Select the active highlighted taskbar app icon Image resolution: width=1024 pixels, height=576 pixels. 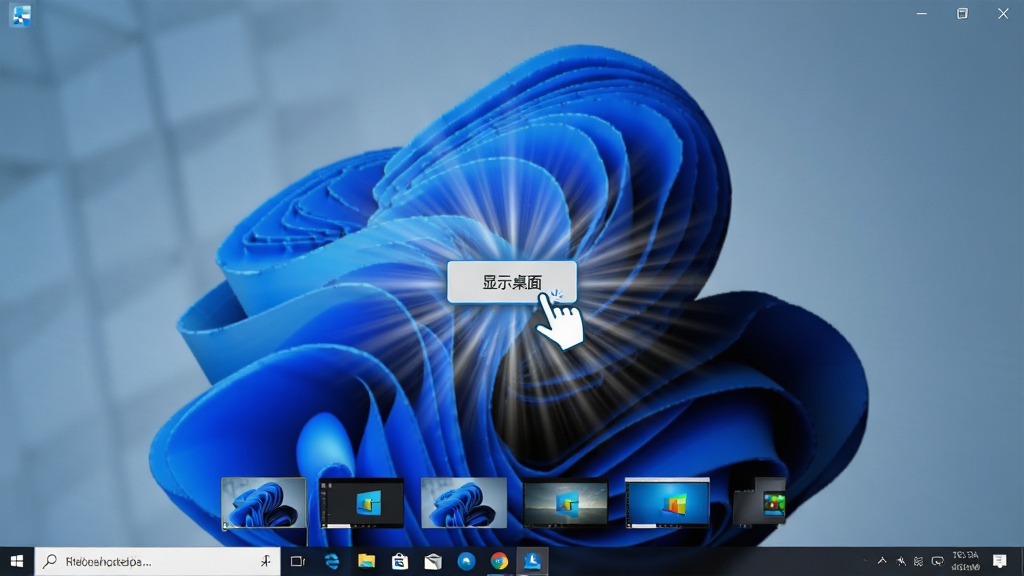[532, 562]
